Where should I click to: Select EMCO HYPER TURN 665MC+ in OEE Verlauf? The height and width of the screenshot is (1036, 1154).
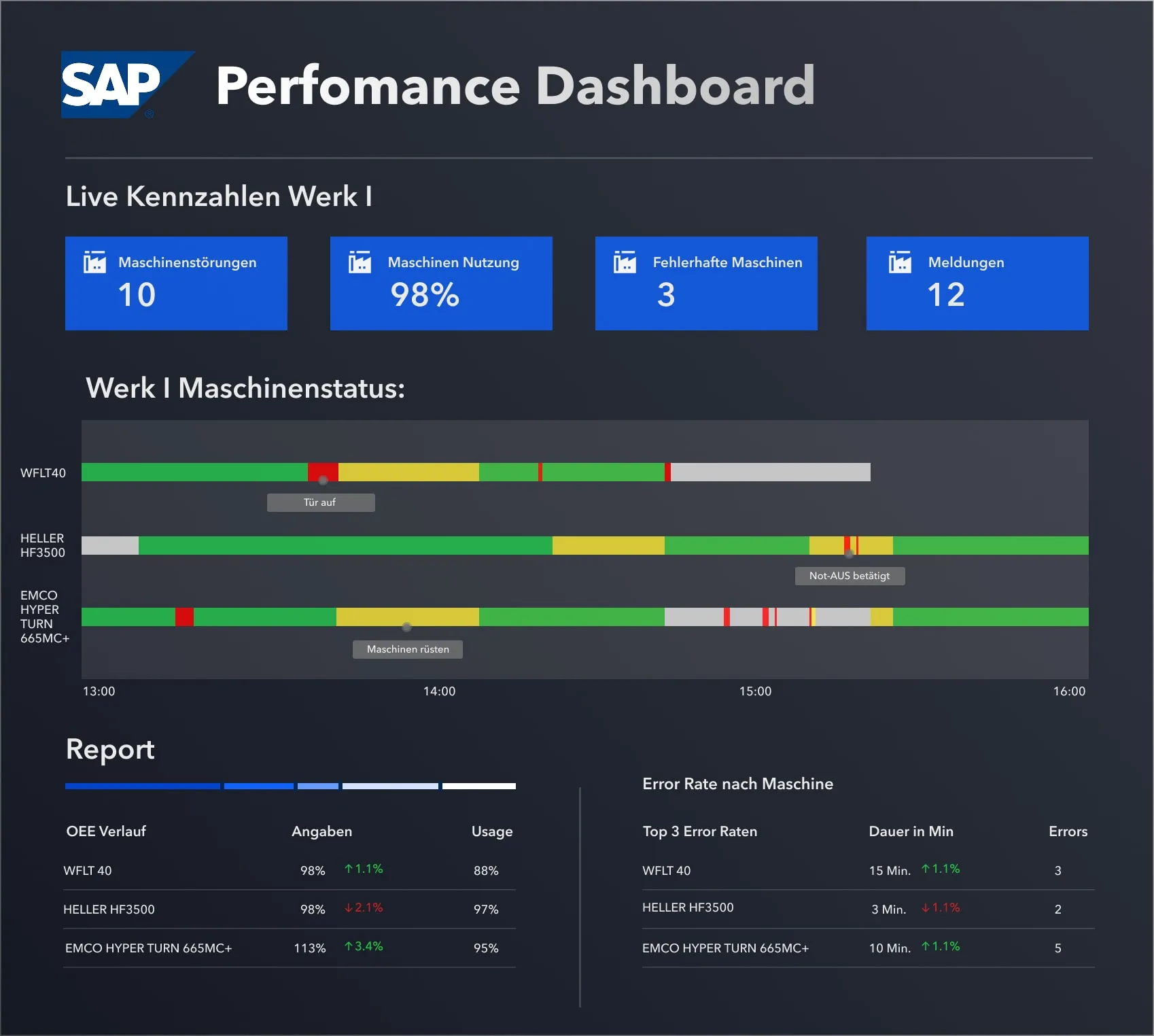tap(149, 948)
